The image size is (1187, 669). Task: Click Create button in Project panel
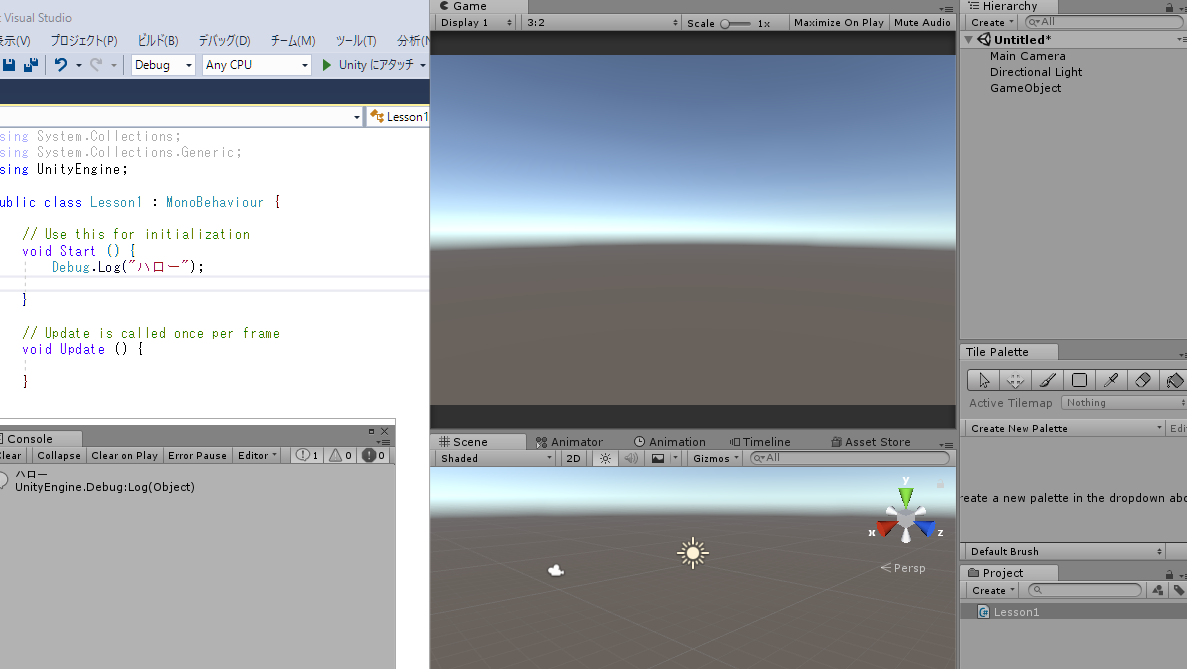click(x=992, y=590)
